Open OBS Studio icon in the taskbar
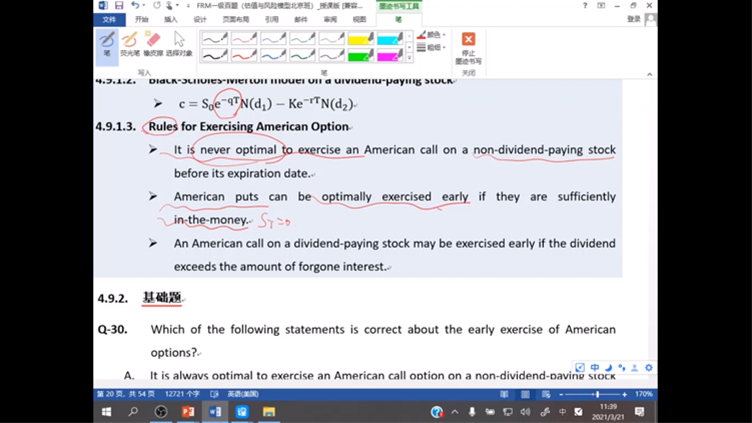This screenshot has height=423, width=752. coord(161,411)
